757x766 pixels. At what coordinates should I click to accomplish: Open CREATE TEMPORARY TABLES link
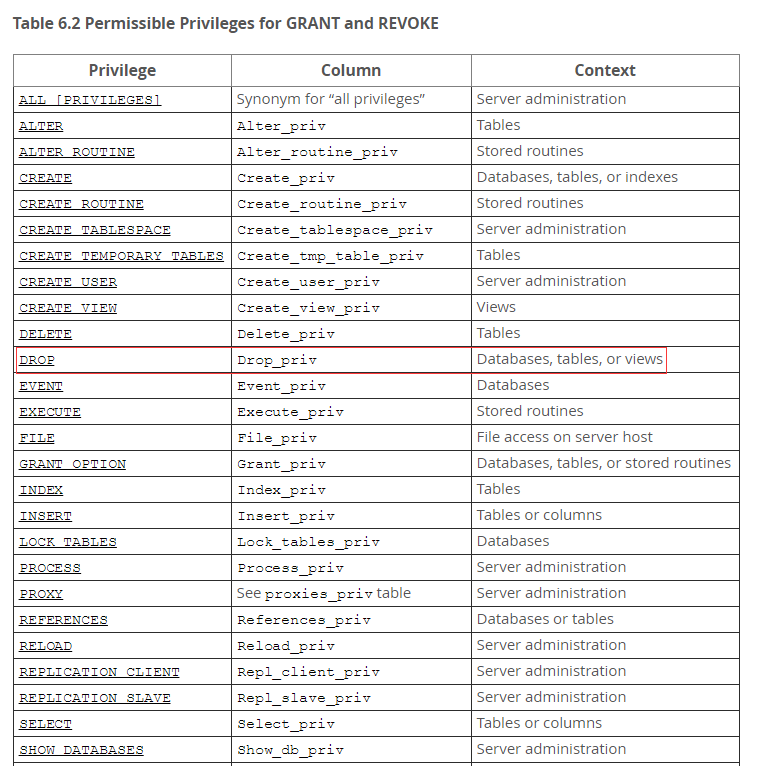tap(121, 256)
